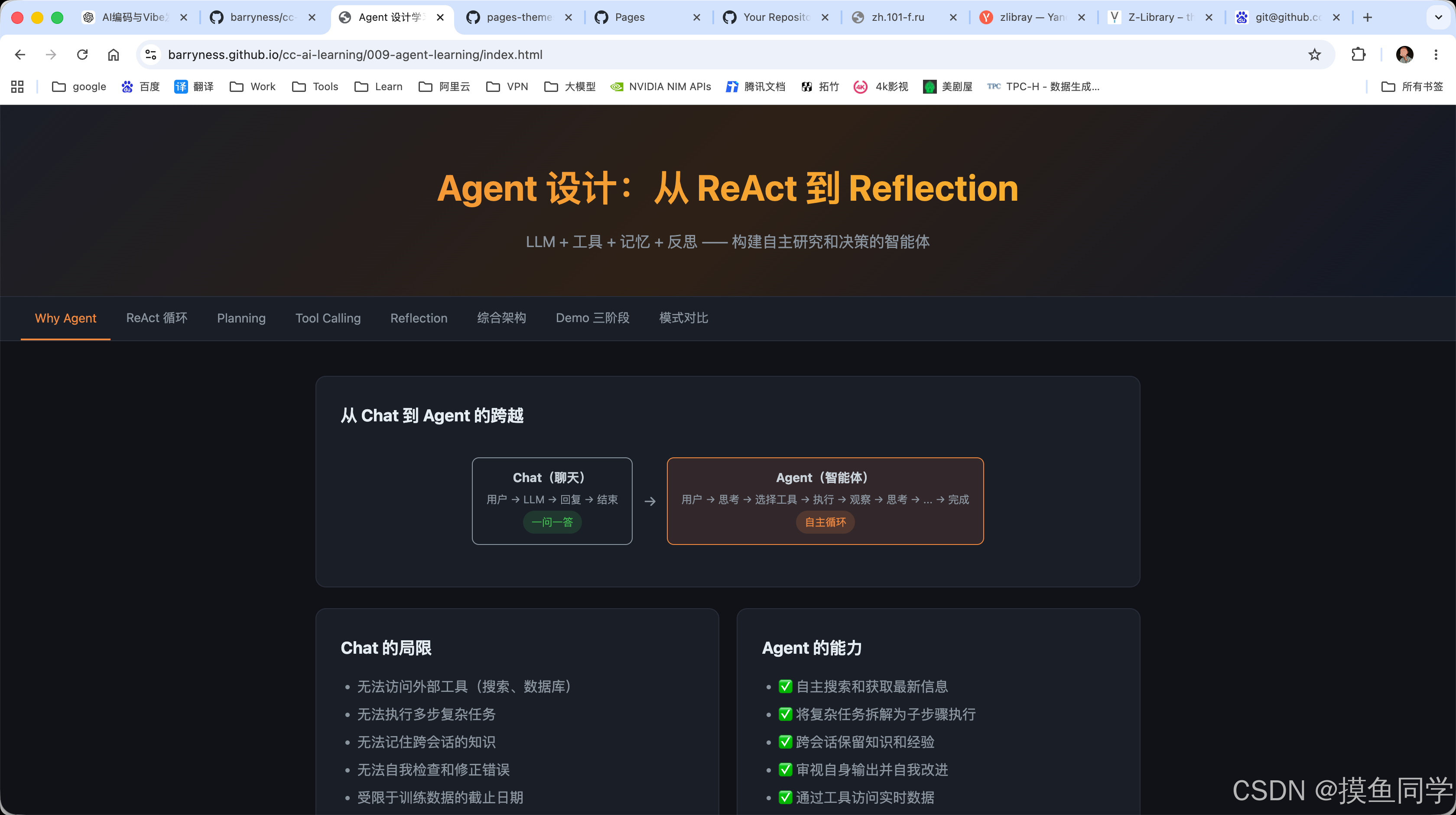This screenshot has height=815, width=1456.
Task: Open the Tools bookmarks folder
Action: click(x=315, y=87)
